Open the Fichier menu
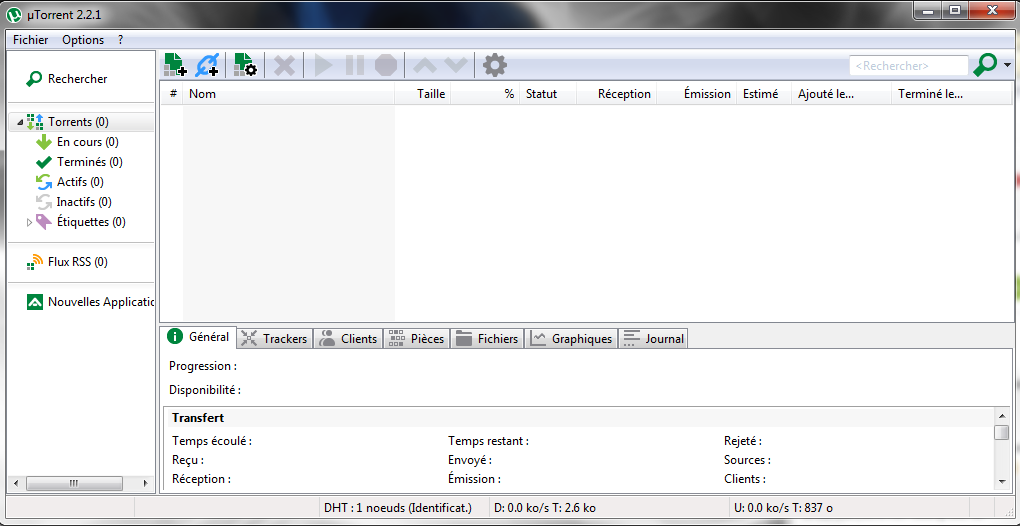This screenshot has width=1020, height=526. (x=31, y=40)
